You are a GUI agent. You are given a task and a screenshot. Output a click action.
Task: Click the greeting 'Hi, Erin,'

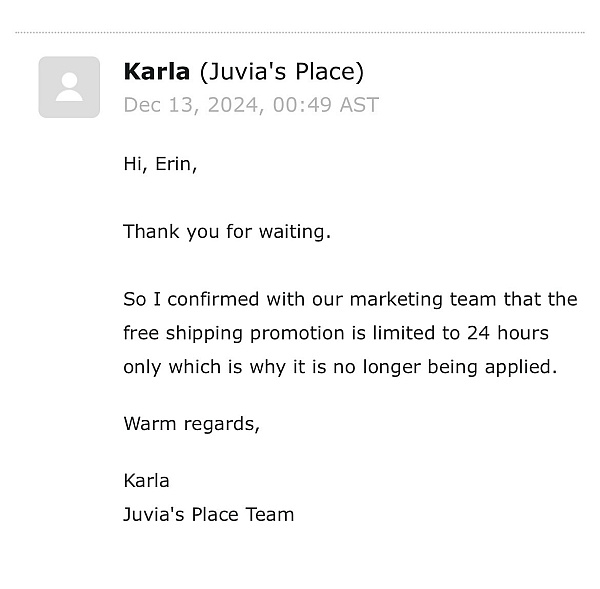160,165
